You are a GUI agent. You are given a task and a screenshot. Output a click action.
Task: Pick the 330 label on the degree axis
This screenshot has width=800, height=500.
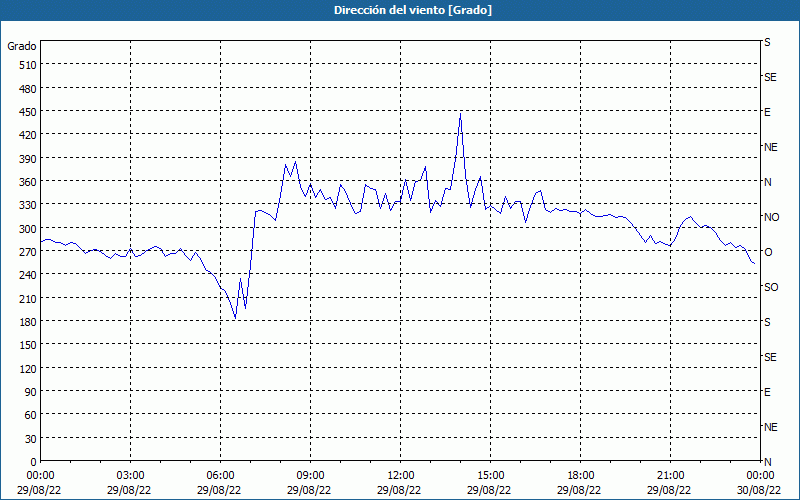(x=28, y=205)
